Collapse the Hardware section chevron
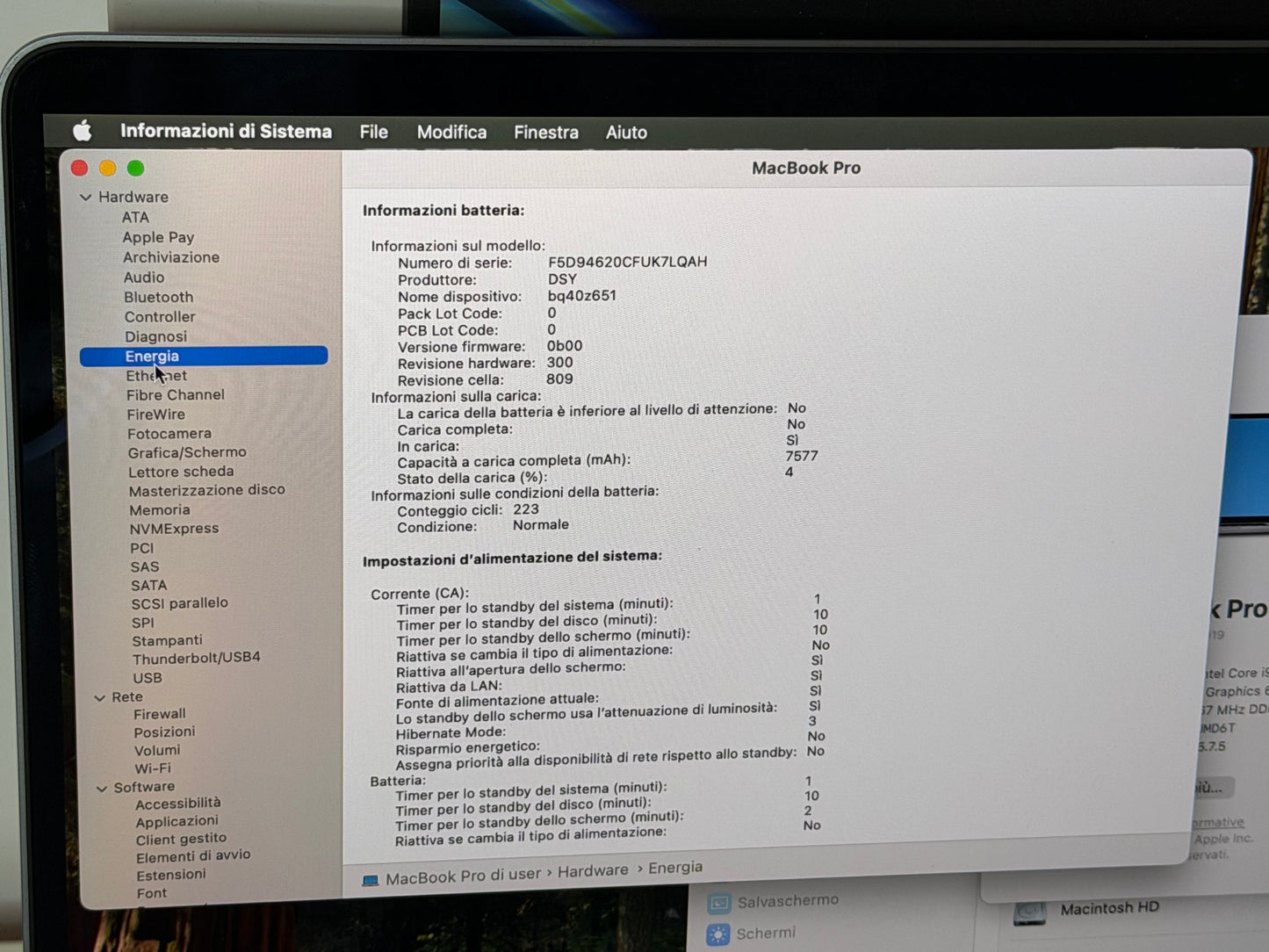 click(x=86, y=198)
